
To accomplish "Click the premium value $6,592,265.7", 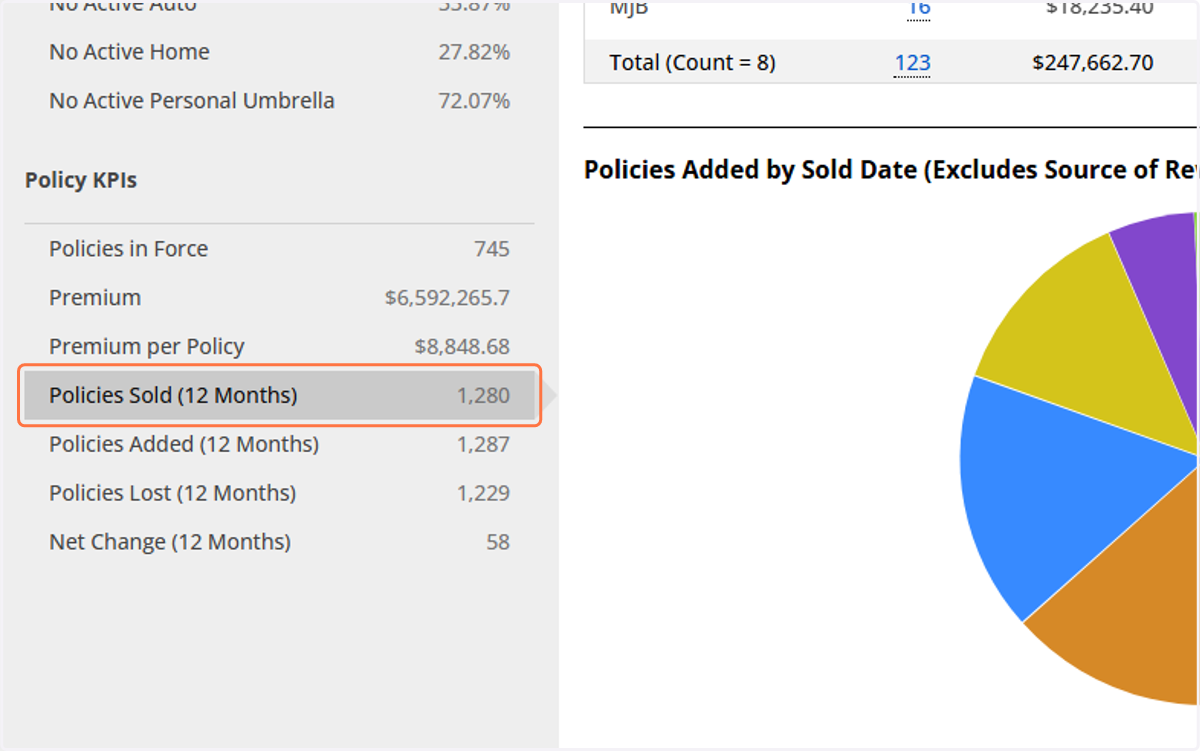I will pyautogui.click(x=447, y=298).
